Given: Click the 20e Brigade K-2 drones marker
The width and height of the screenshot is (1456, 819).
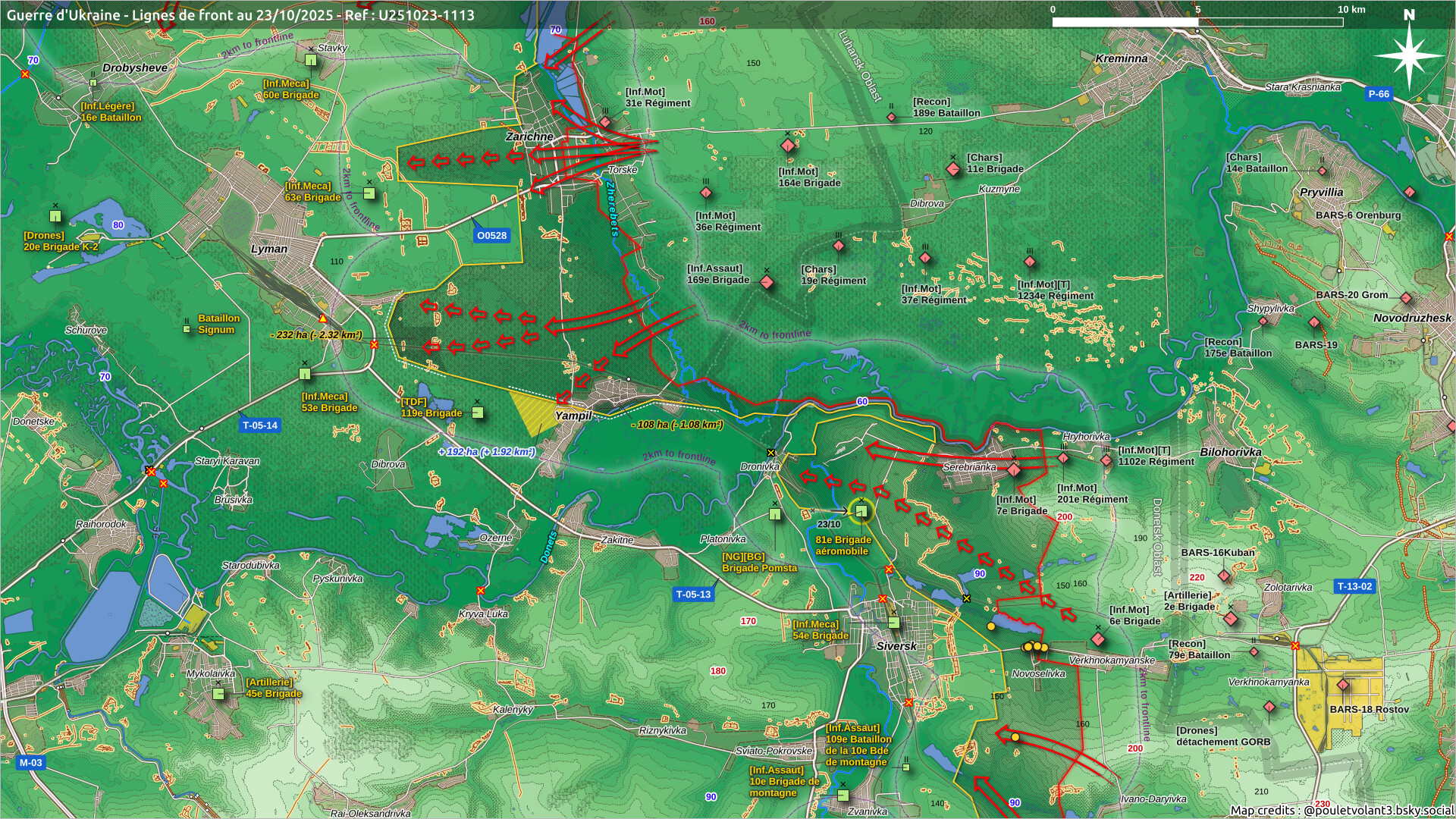Looking at the screenshot, I should tap(55, 216).
